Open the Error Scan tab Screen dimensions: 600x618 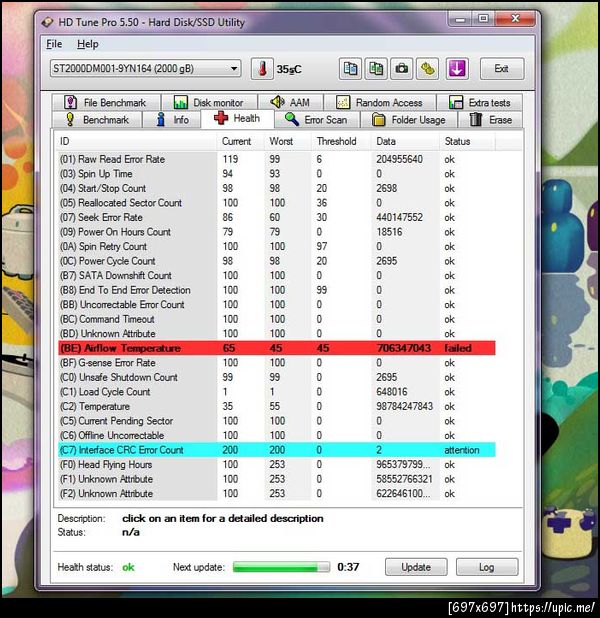tap(317, 119)
